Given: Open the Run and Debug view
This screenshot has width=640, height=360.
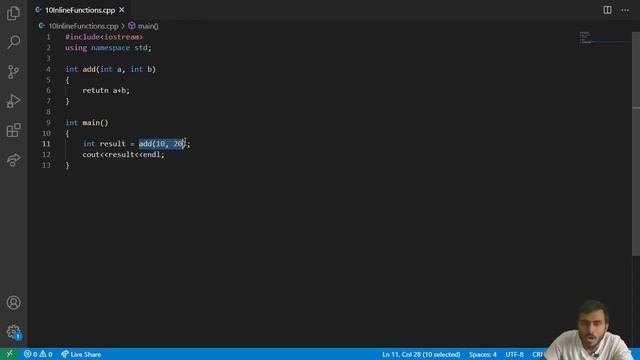Looking at the screenshot, I should tap(13, 101).
